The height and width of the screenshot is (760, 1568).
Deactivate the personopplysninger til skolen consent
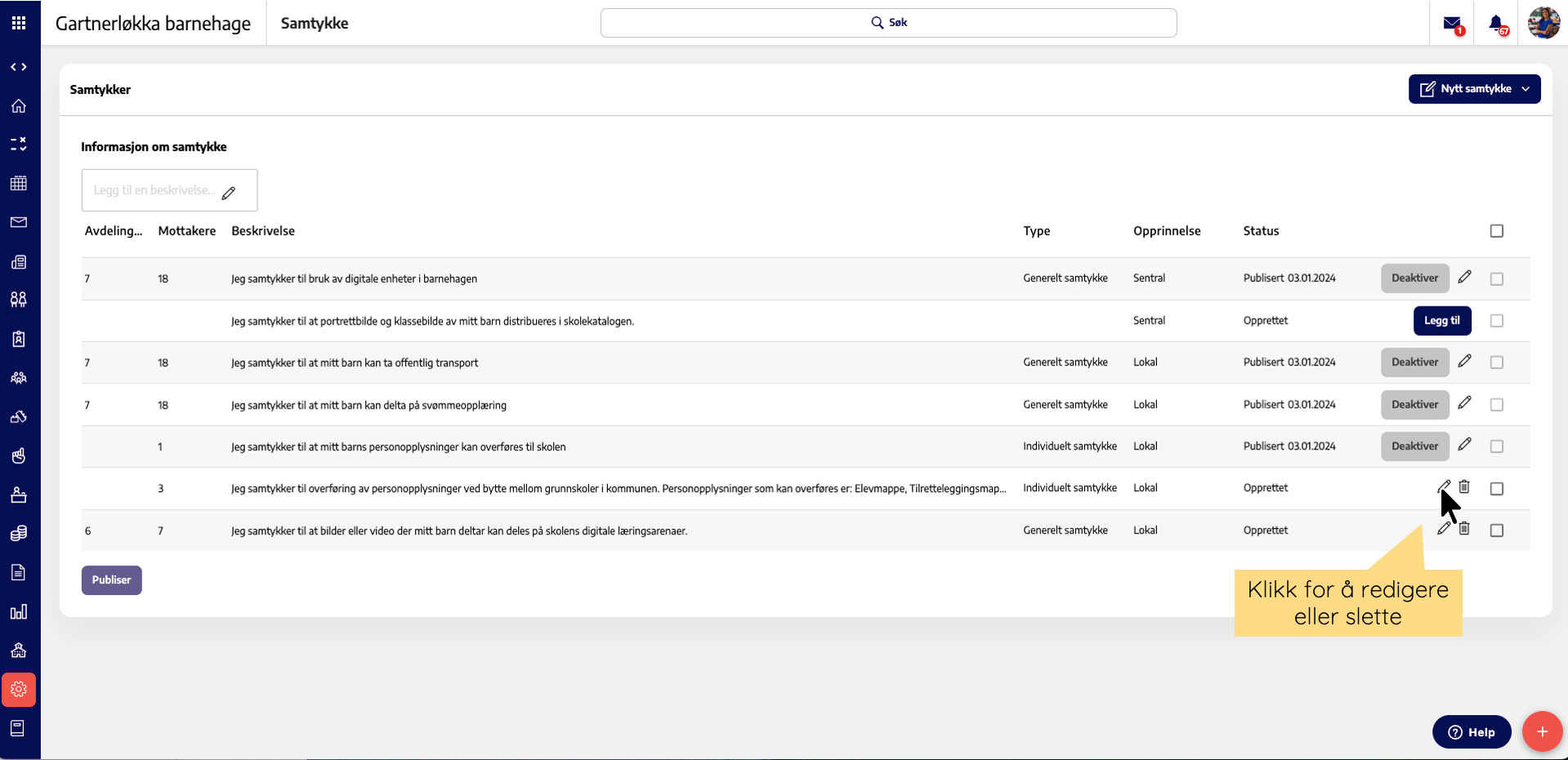click(1414, 446)
